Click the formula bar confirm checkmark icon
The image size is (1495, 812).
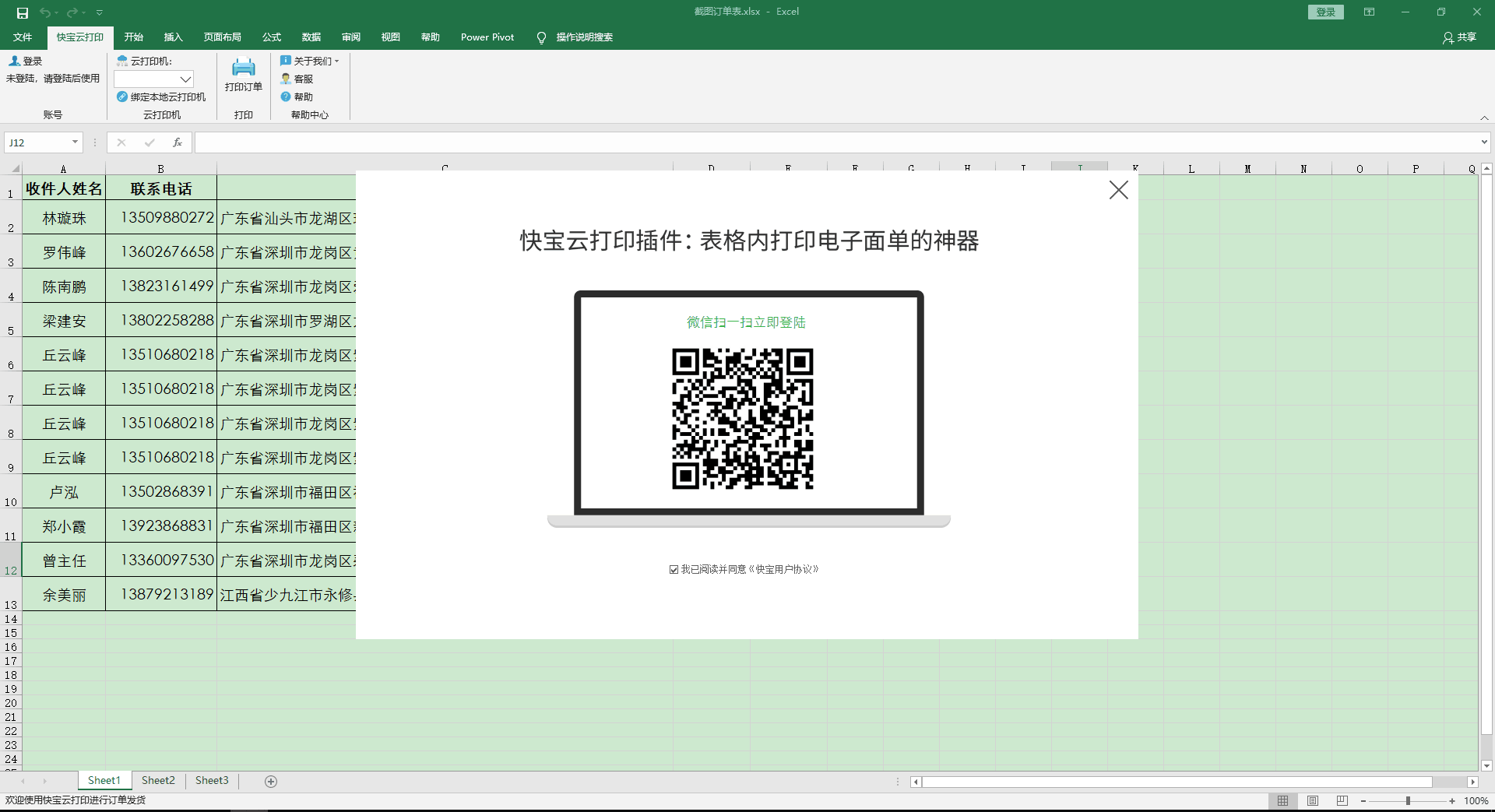pos(149,142)
